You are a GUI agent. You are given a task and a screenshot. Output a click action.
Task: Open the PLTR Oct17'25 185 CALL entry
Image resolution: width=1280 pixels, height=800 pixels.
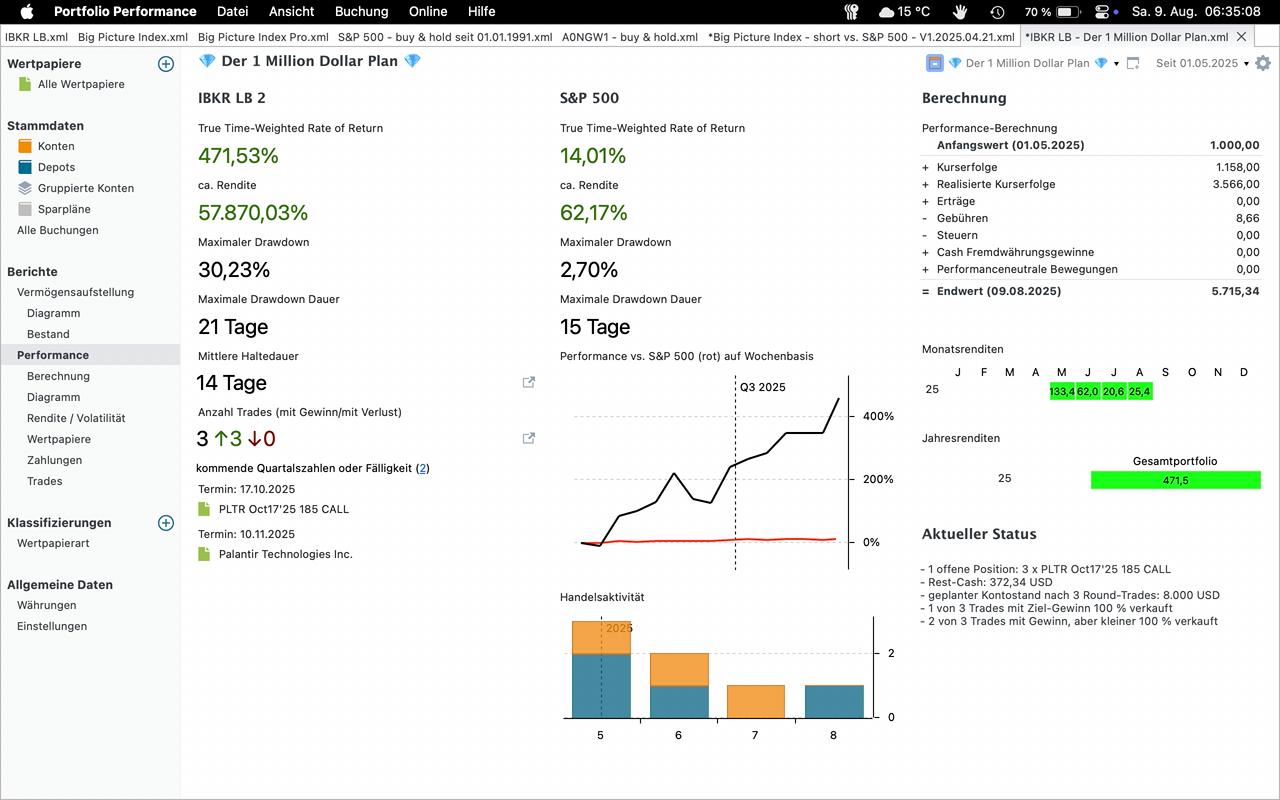(x=283, y=509)
